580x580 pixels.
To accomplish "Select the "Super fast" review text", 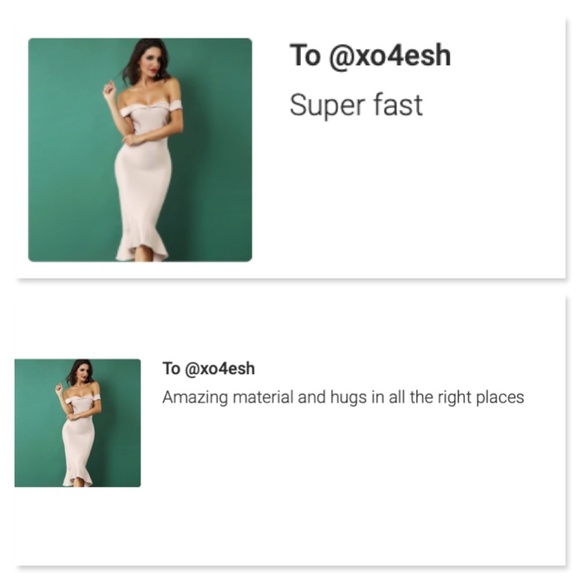I will coord(356,105).
